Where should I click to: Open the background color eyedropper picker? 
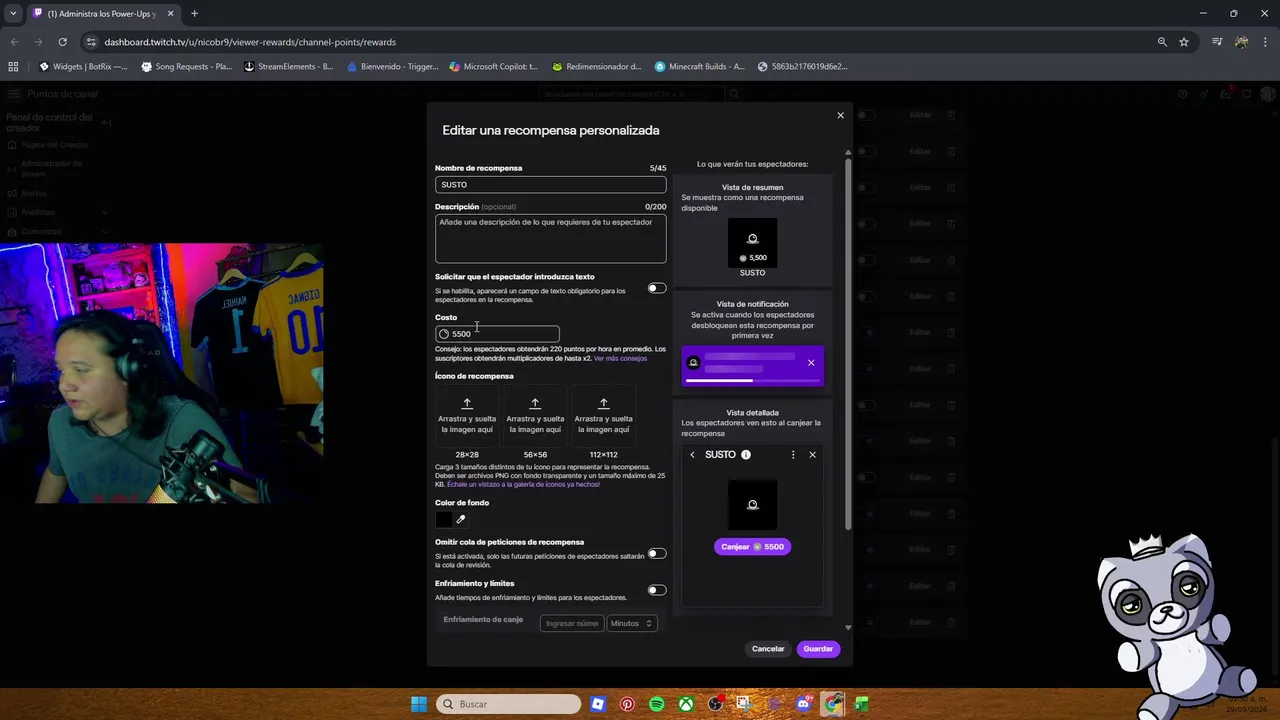(460, 519)
